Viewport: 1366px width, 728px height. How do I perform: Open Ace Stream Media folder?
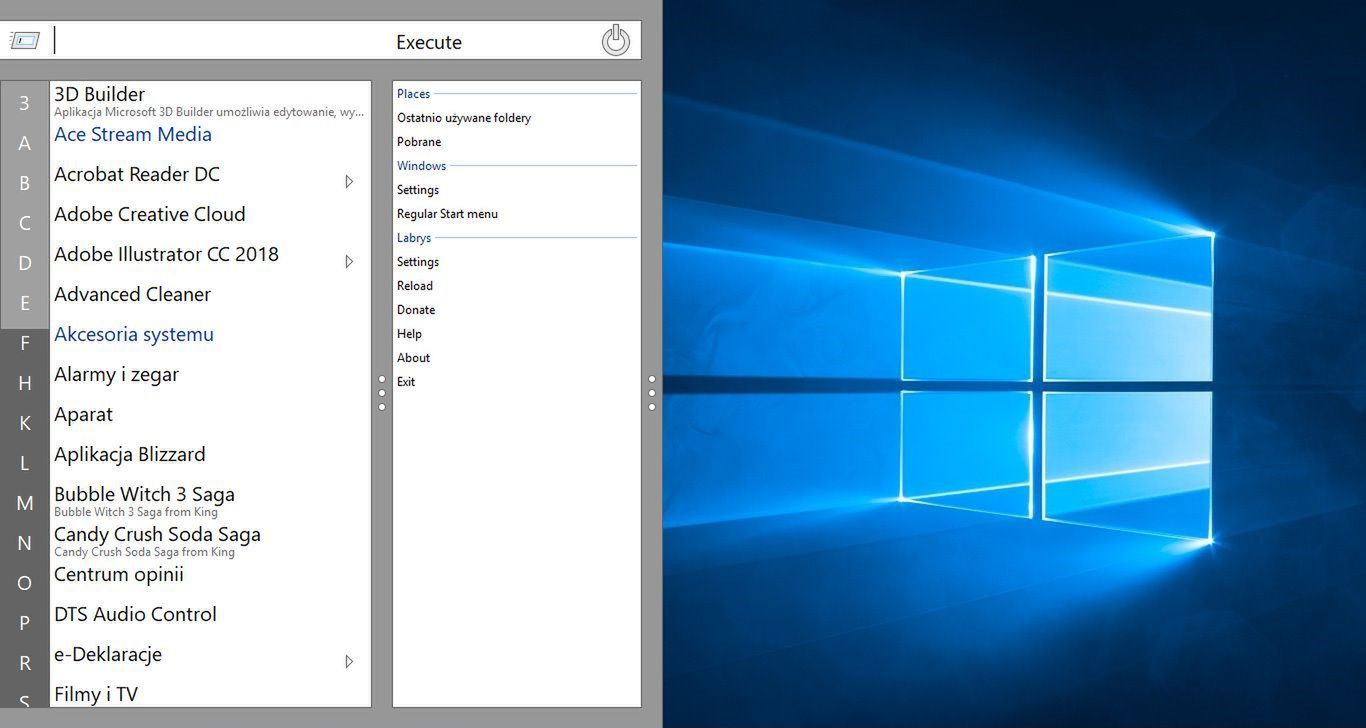[210, 135]
